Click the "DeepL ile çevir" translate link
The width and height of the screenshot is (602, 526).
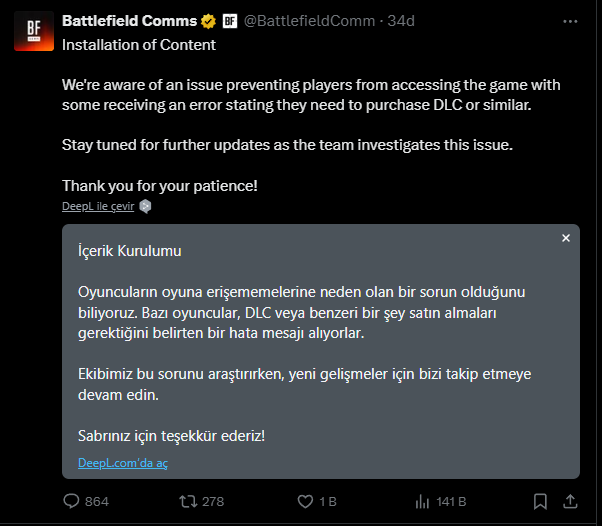[97, 206]
